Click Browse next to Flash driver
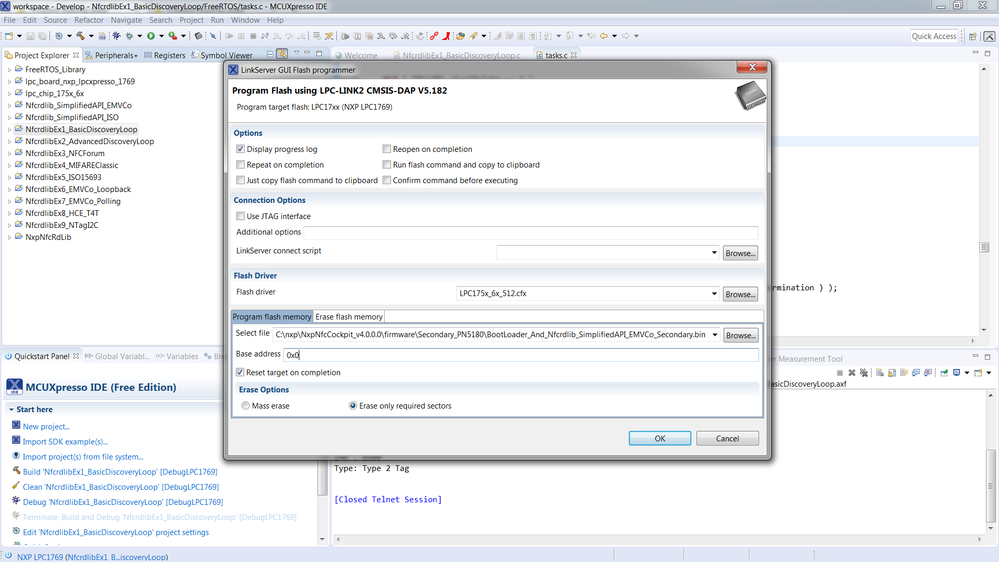Screen dimensions: 999x562 tap(740, 294)
